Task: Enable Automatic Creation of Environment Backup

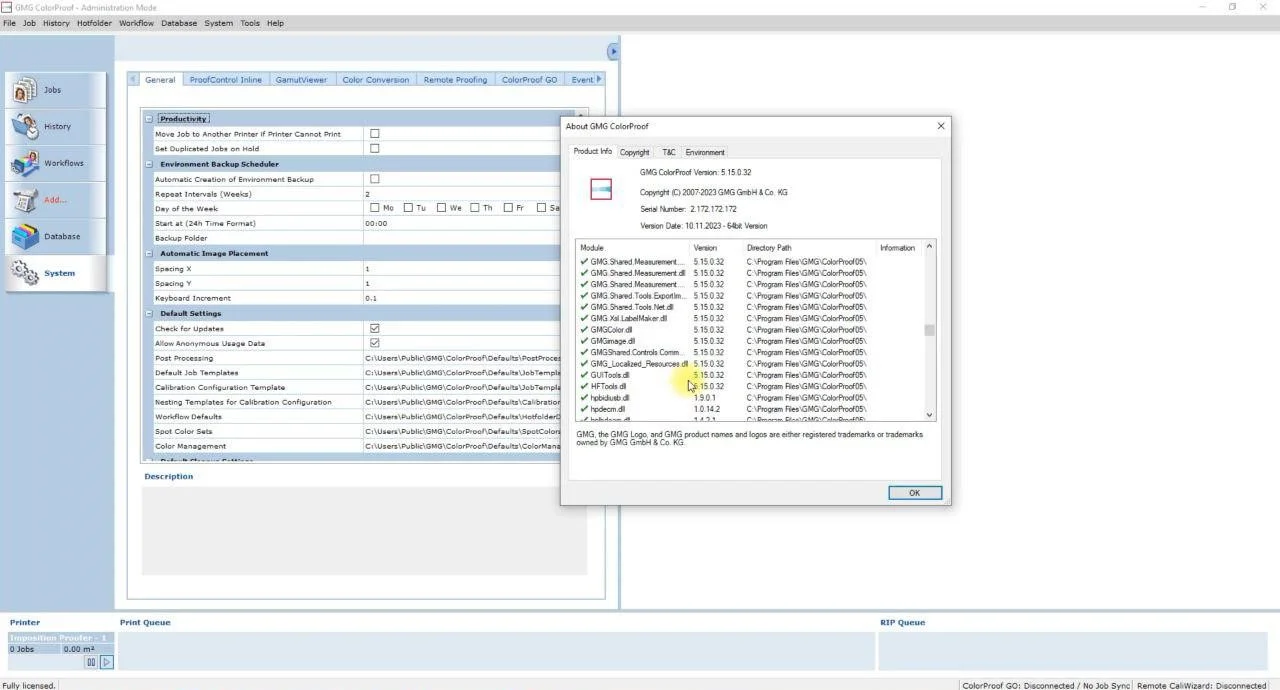Action: click(375, 179)
